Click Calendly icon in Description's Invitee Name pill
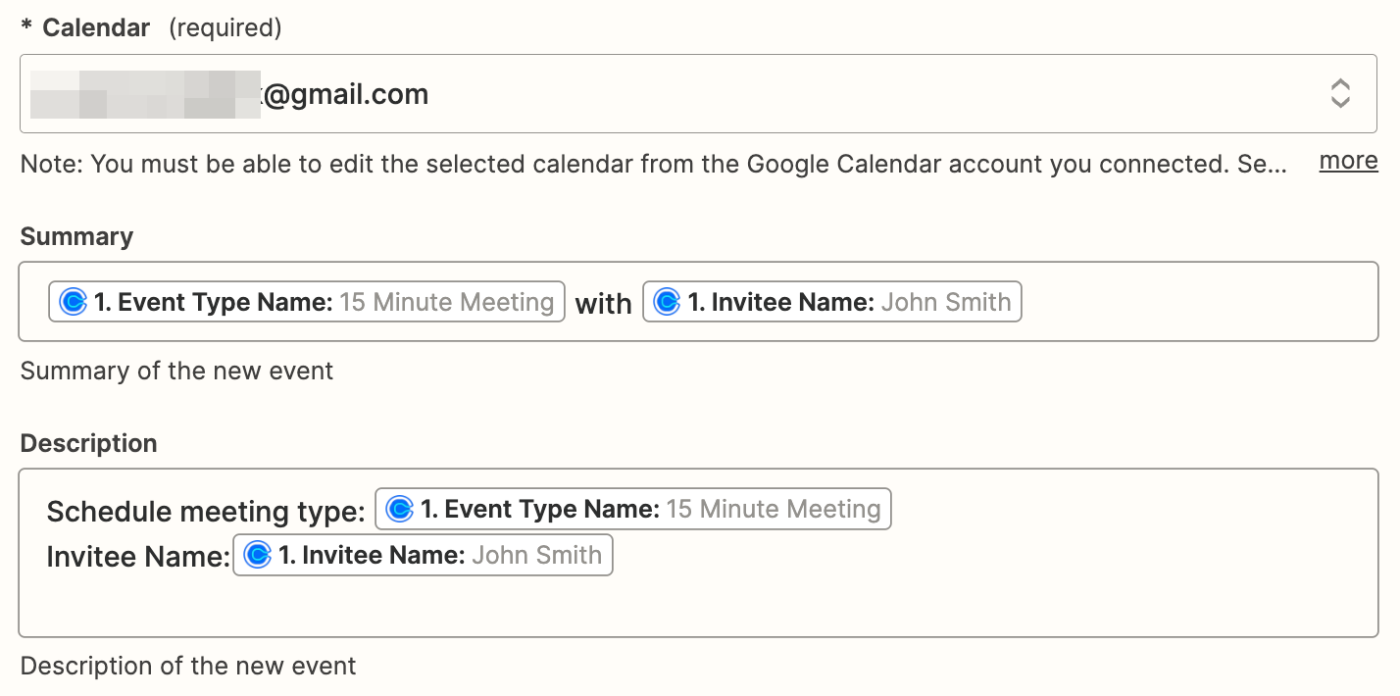This screenshot has width=1400, height=696. pyautogui.click(x=258, y=555)
